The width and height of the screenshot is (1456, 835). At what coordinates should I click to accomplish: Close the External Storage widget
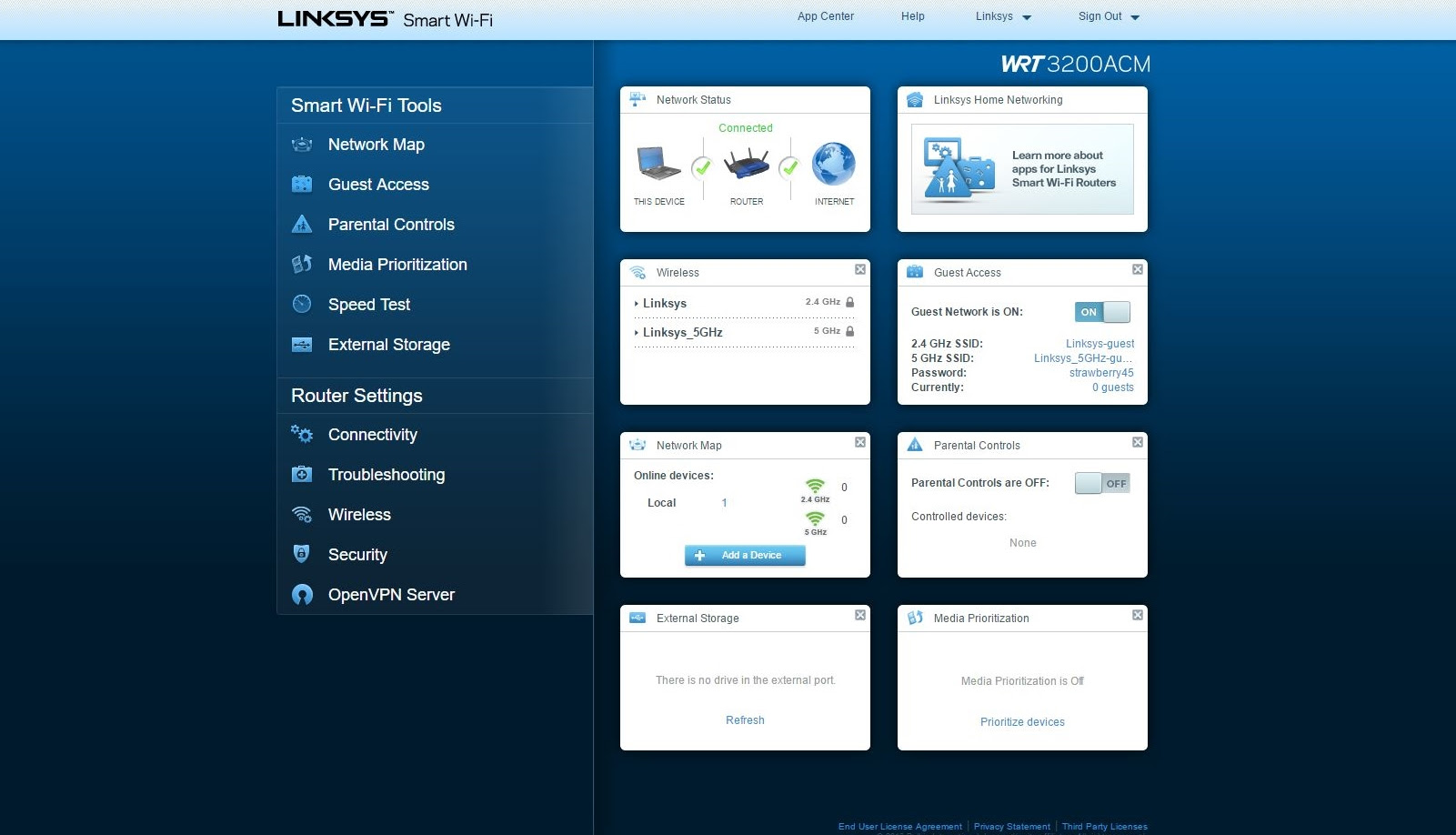click(x=859, y=615)
